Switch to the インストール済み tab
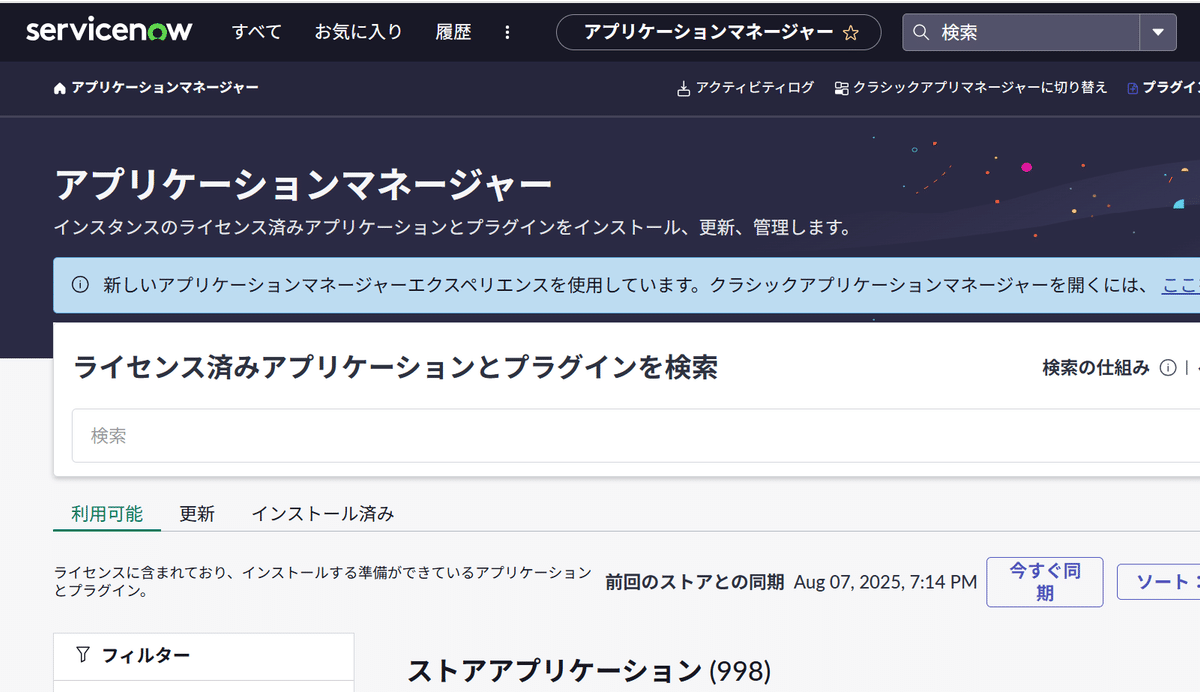Image resolution: width=1200 pixels, height=692 pixels. (x=322, y=513)
